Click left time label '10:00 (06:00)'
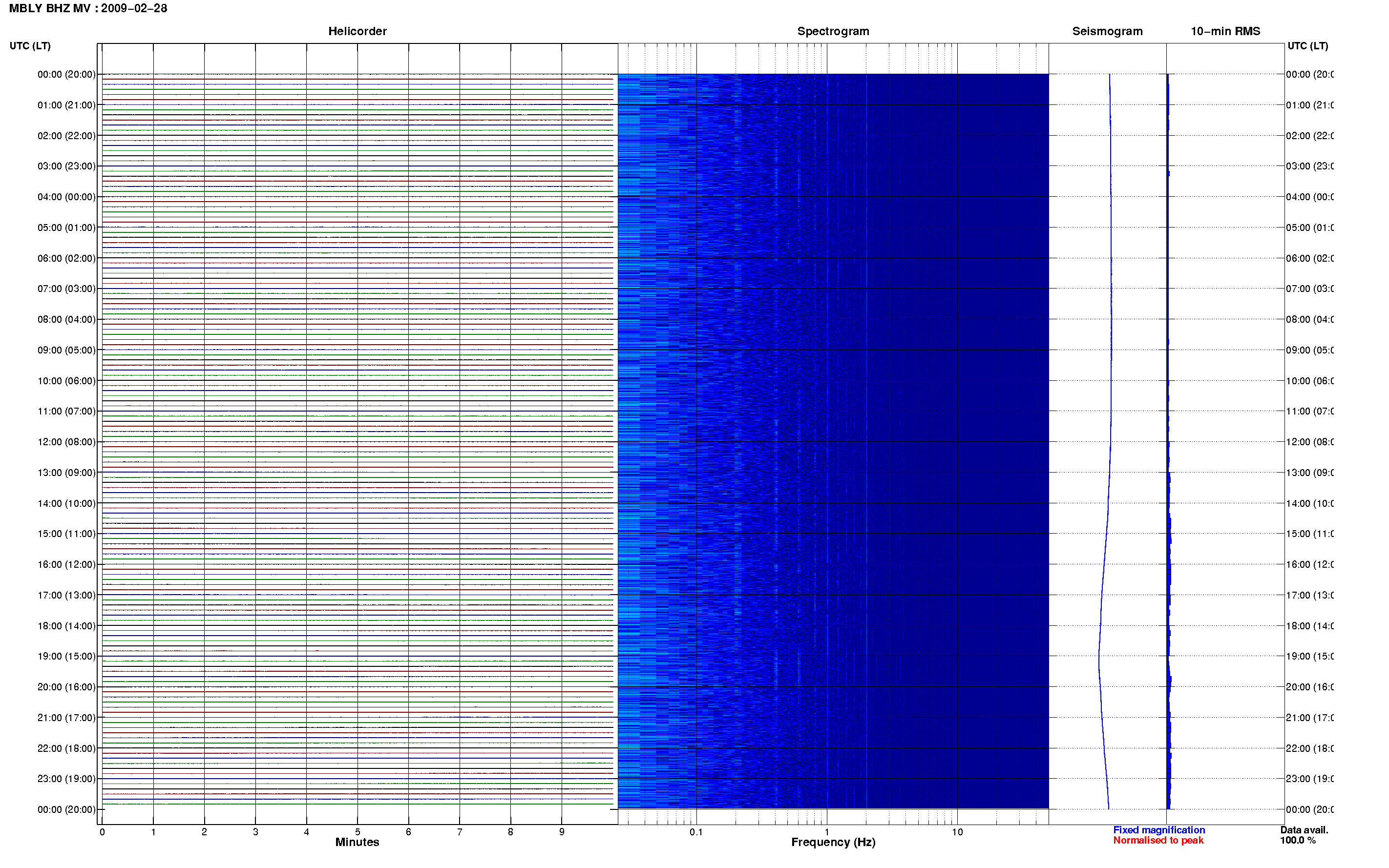Image resolution: width=1389 pixels, height=868 pixels. coord(66,381)
